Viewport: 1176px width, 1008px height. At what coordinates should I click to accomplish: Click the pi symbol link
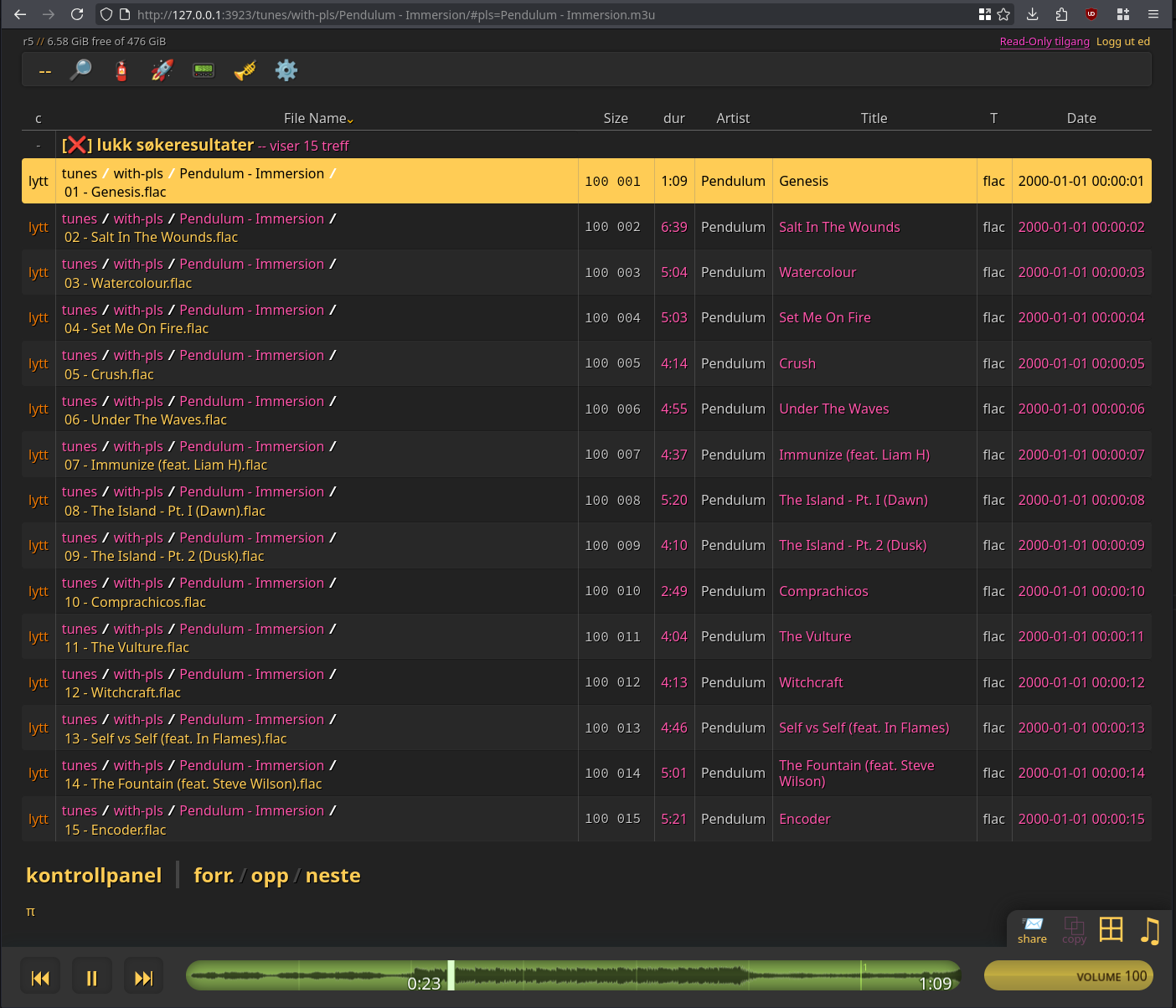[31, 911]
